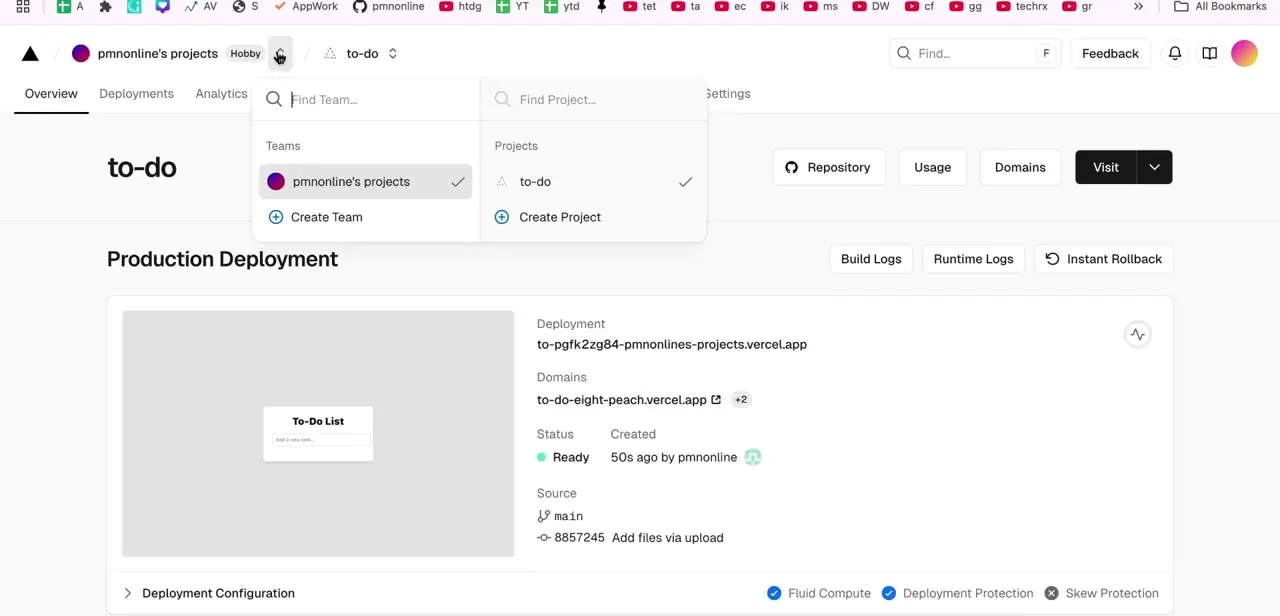Open the browser apps grid icon

tap(23, 6)
